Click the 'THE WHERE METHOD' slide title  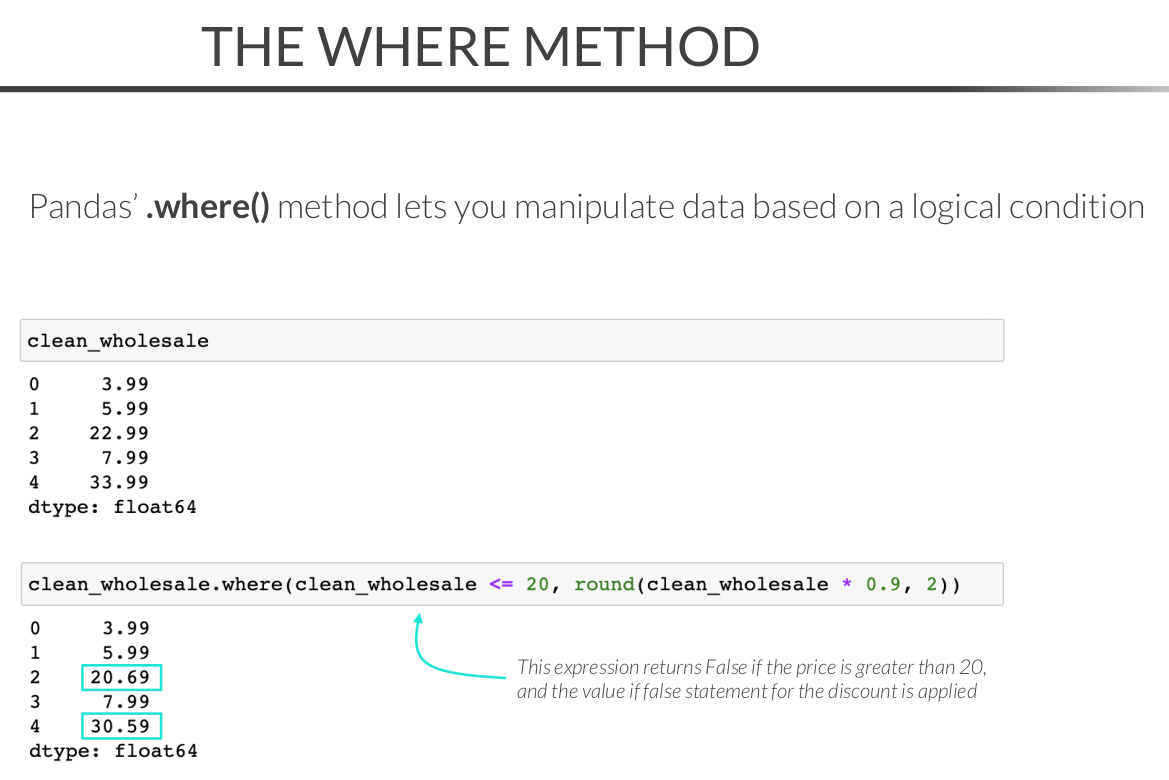(x=480, y=46)
